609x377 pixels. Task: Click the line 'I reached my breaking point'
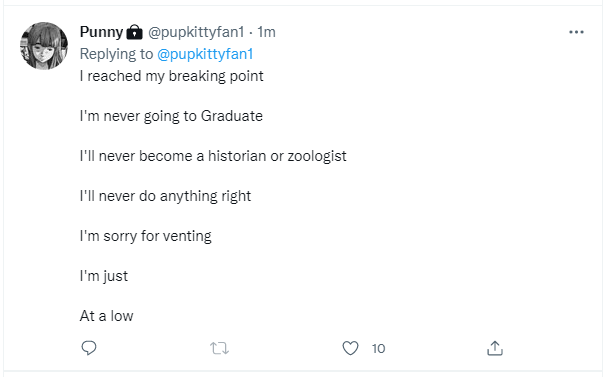(x=172, y=76)
